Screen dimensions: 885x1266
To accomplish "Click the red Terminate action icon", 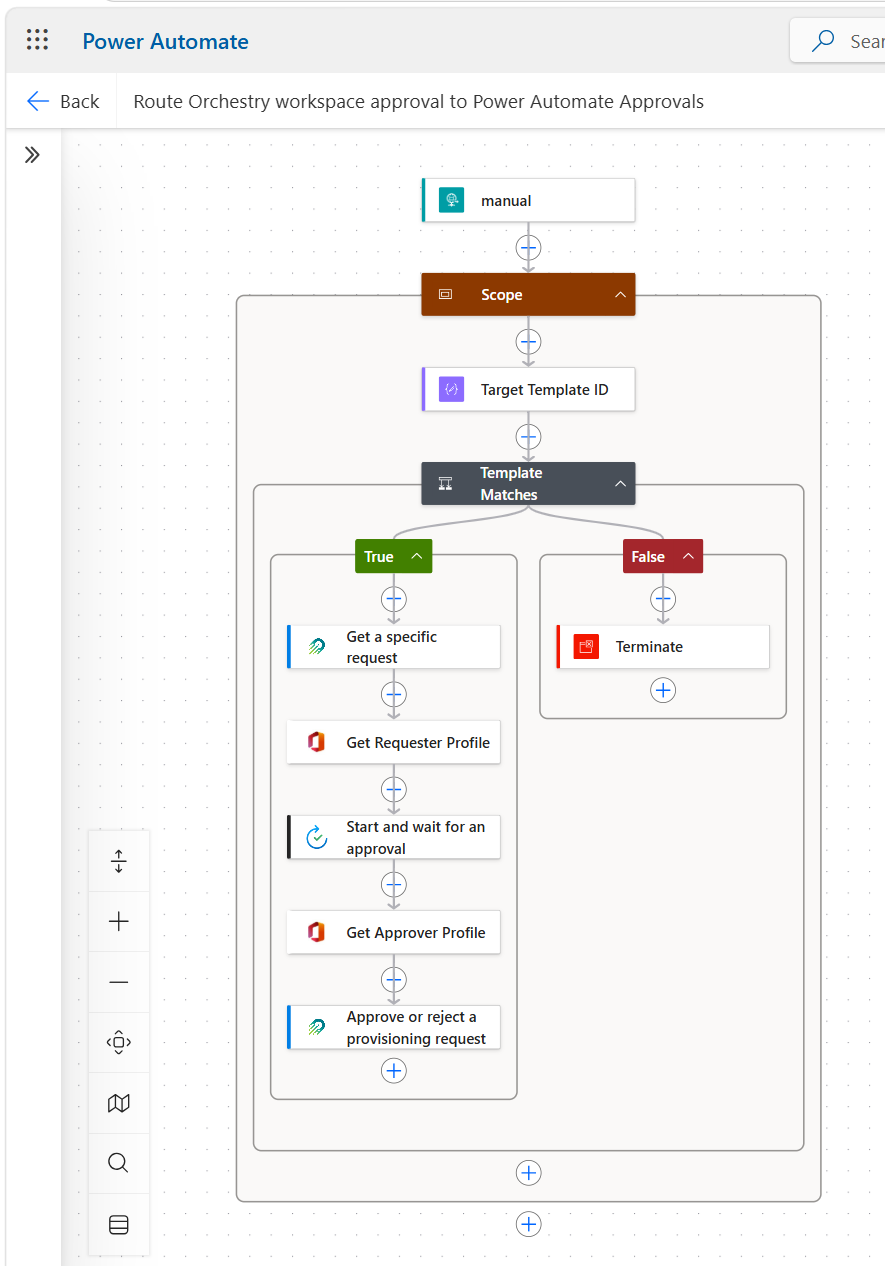I will point(586,647).
